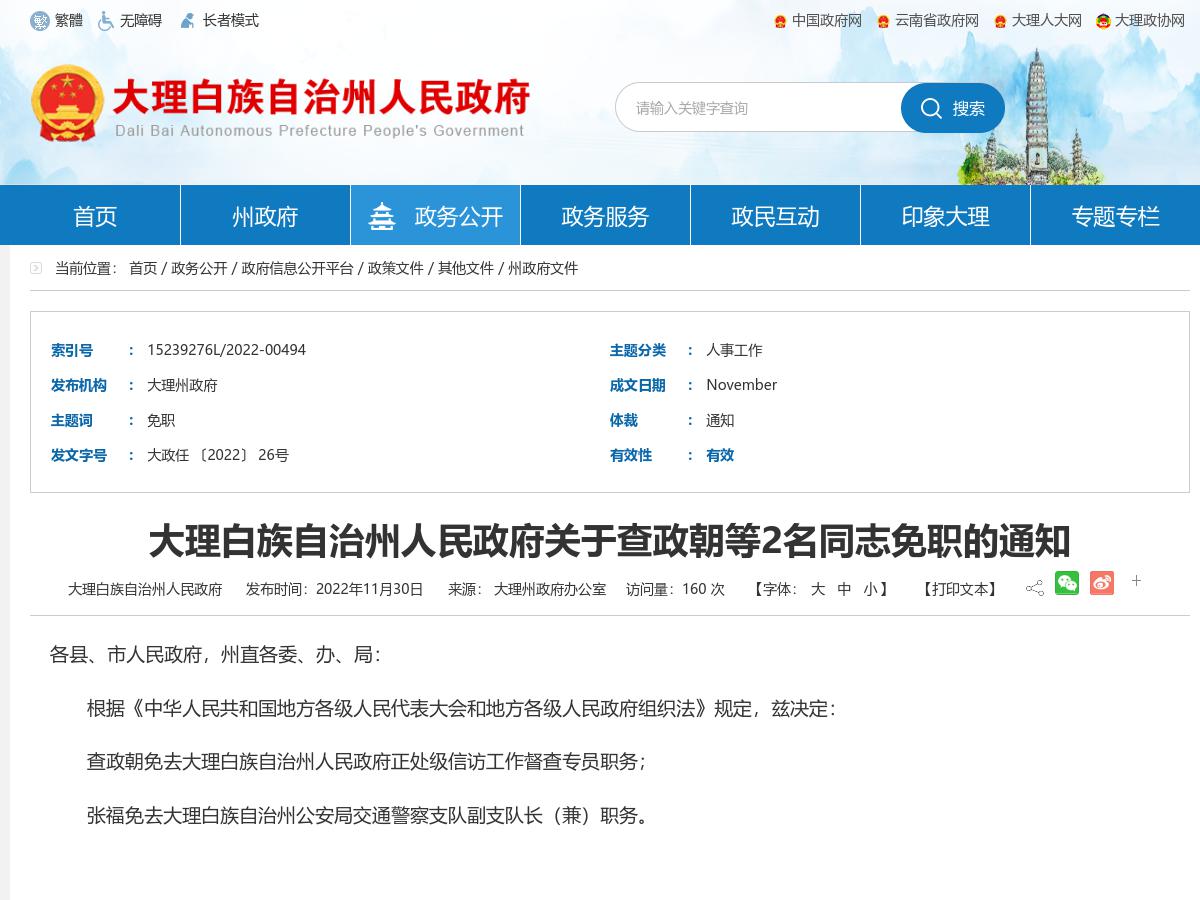This screenshot has height=900, width=1200.
Task: Visit the 中国政府网 link
Action: pyautogui.click(x=820, y=20)
